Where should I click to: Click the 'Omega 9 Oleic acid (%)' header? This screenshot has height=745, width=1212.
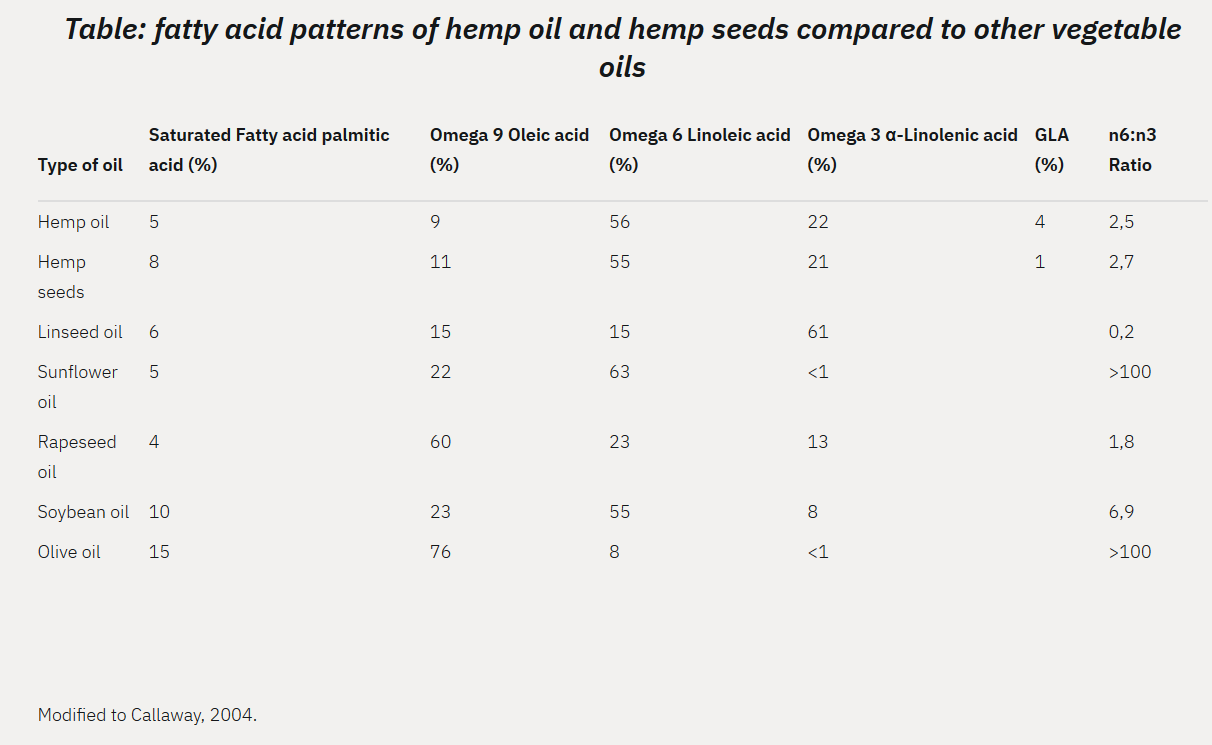[x=509, y=149]
